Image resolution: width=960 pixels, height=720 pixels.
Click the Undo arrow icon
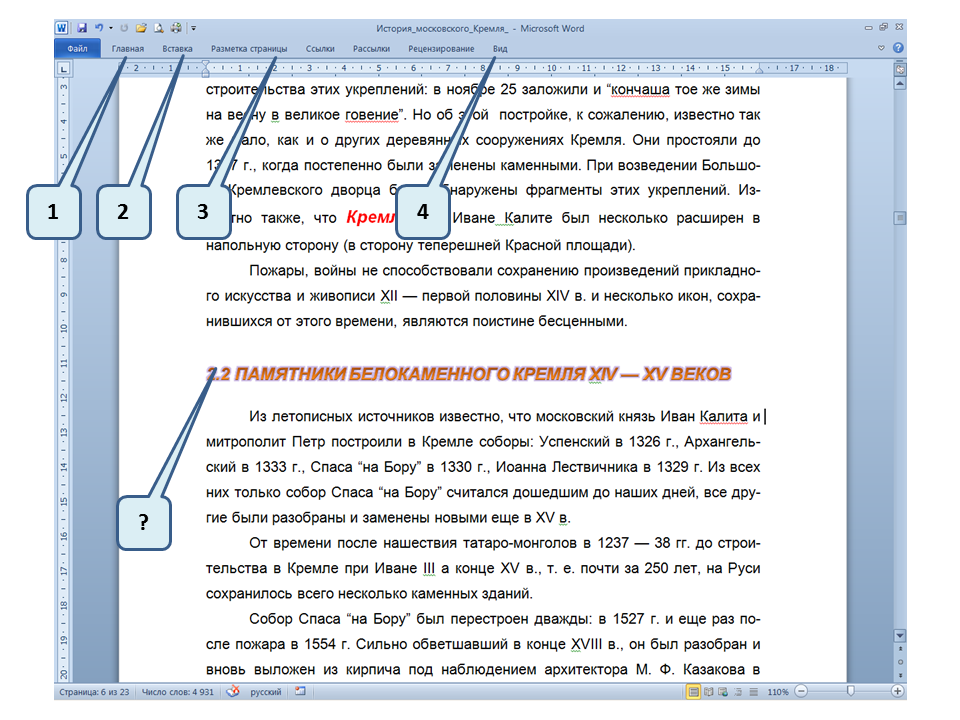(98, 29)
